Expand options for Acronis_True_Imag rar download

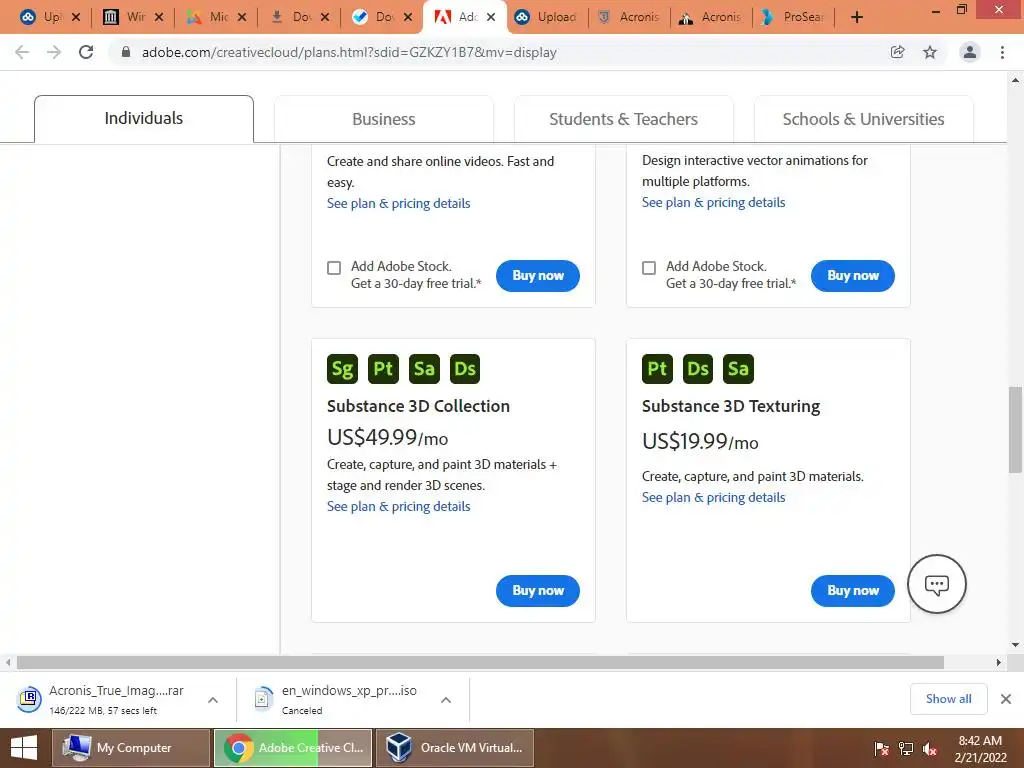coord(213,699)
